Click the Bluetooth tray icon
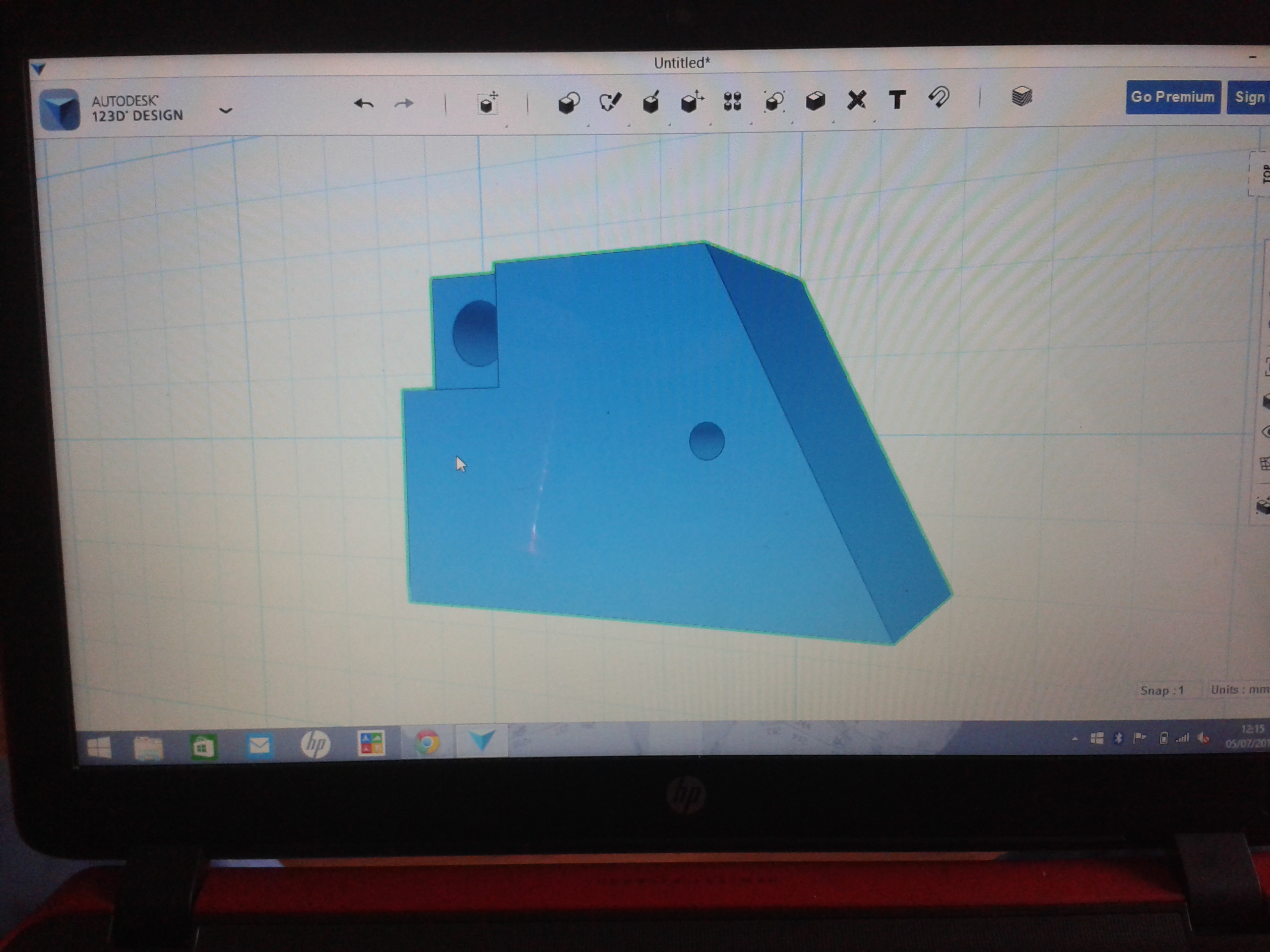 (x=1118, y=738)
